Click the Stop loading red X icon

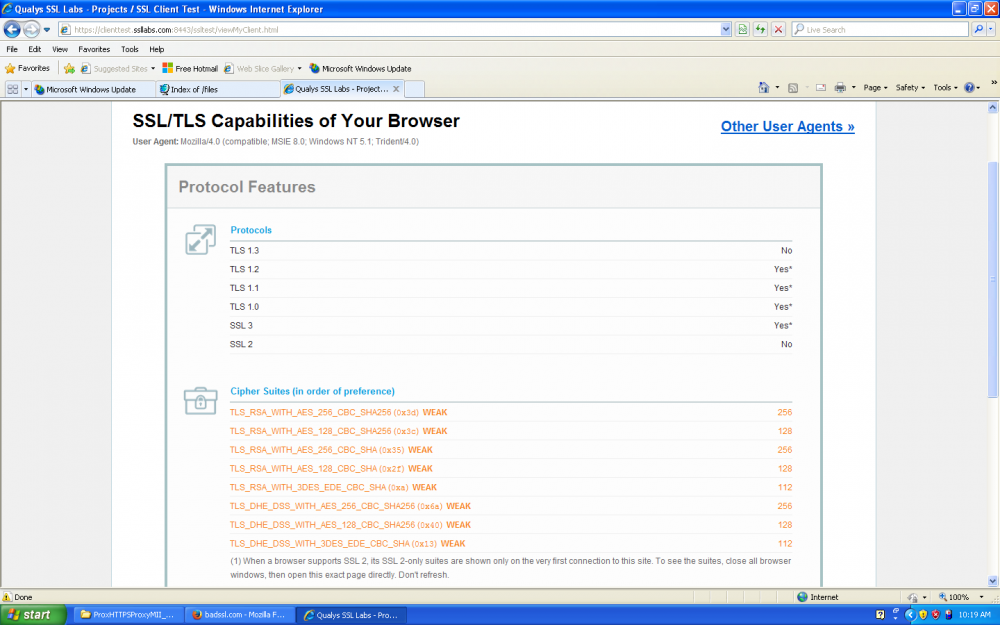(x=777, y=29)
